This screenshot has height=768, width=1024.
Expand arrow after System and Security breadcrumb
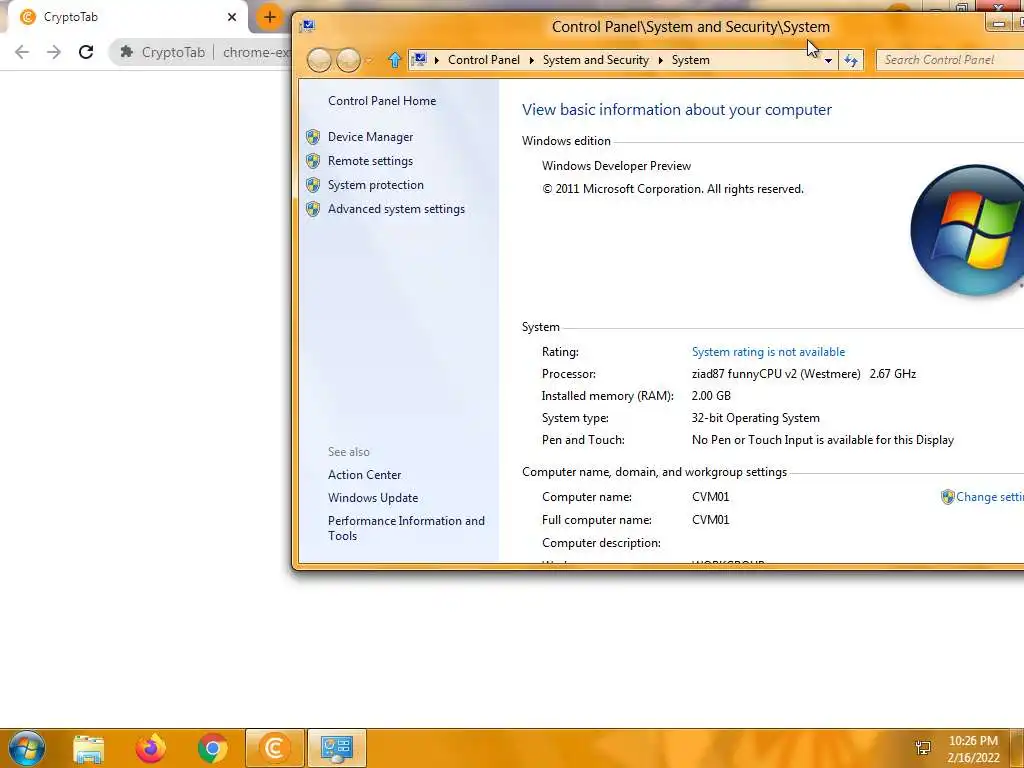pyautogui.click(x=660, y=60)
